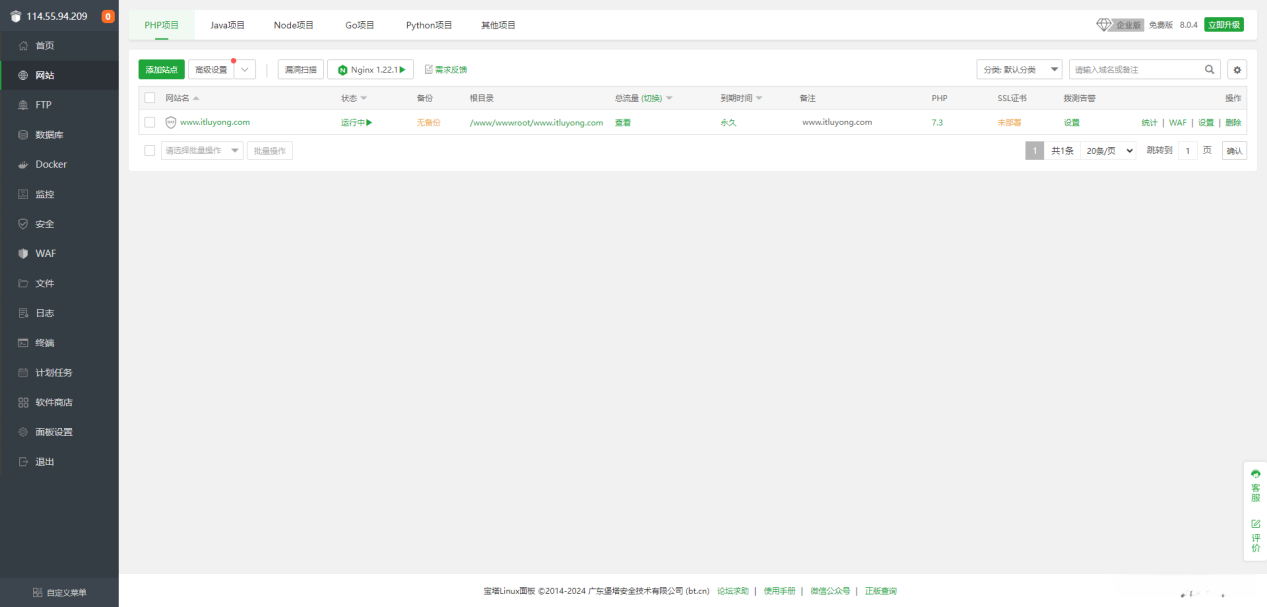Click the 删除 link in site row
The image size is (1267, 607).
(x=1233, y=122)
